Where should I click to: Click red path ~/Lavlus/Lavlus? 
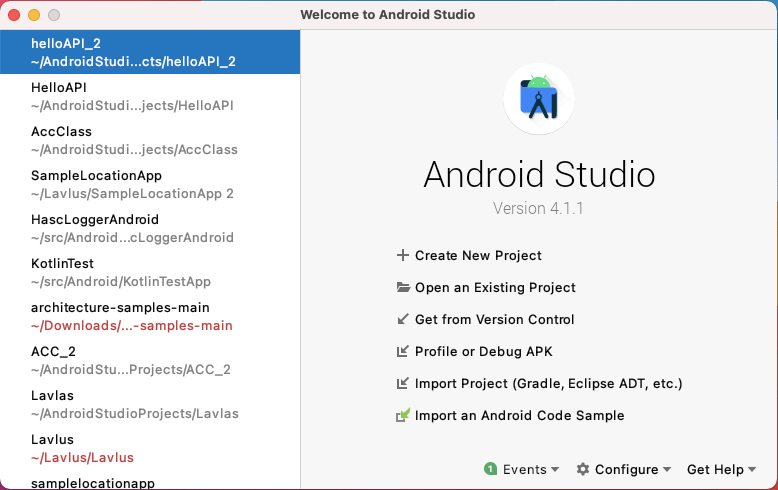coord(82,458)
